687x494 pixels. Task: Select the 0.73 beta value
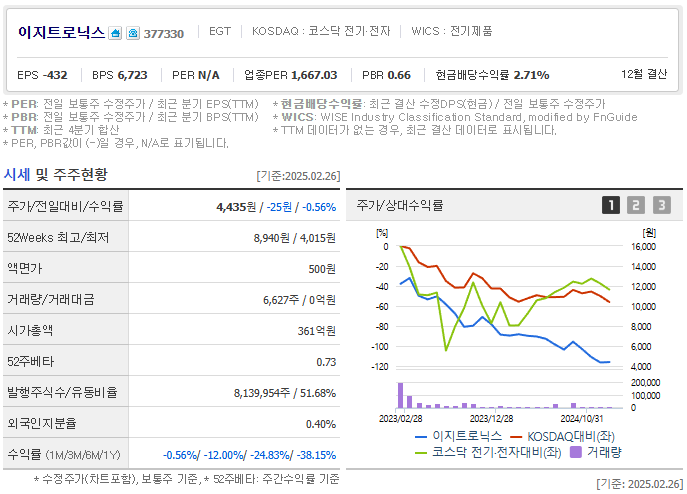click(x=326, y=362)
